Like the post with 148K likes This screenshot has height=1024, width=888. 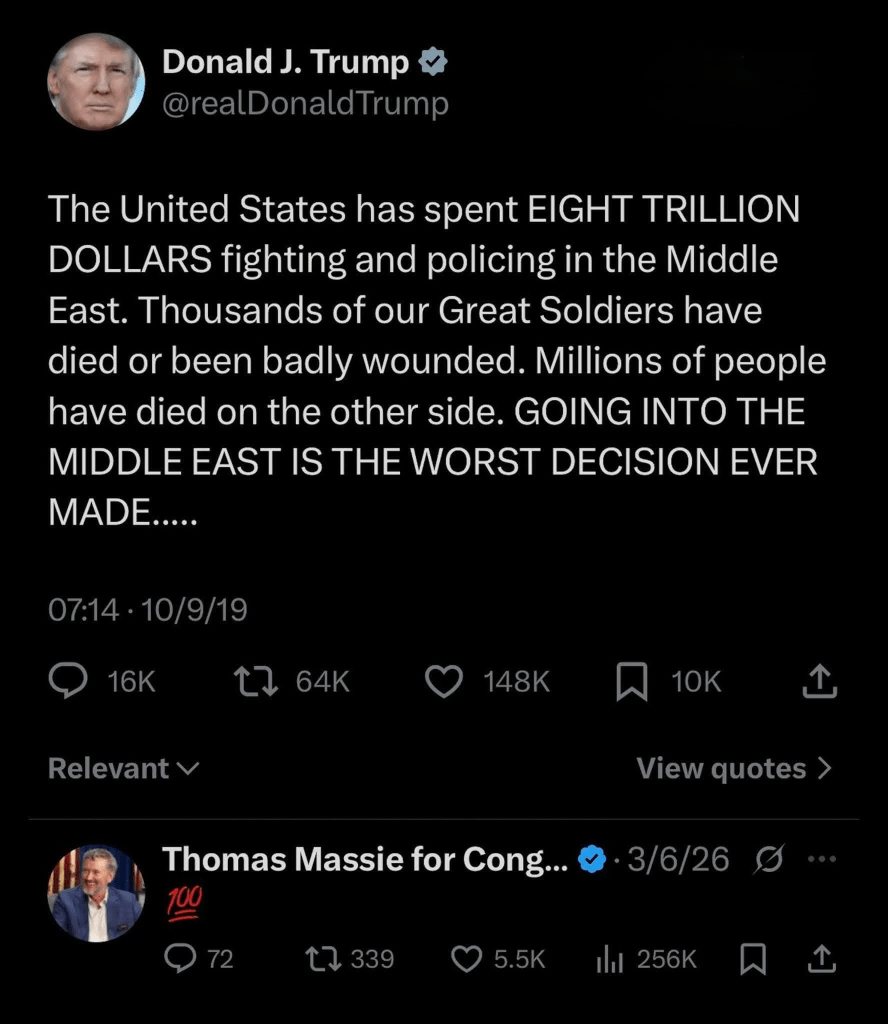point(443,682)
